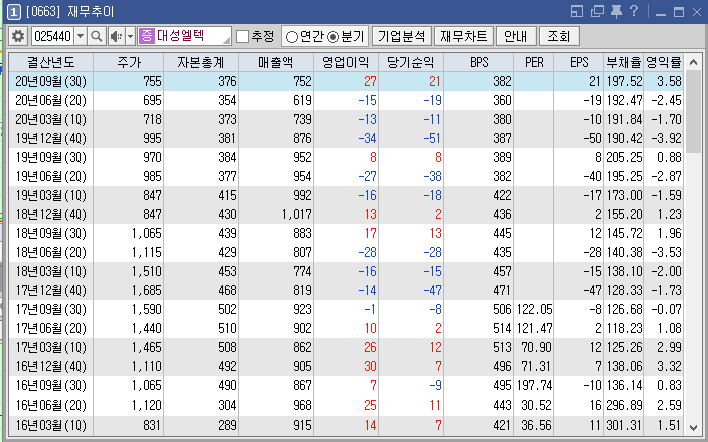The image size is (708, 442).
Task: Pin the window with pushpin icon
Action: (x=616, y=11)
